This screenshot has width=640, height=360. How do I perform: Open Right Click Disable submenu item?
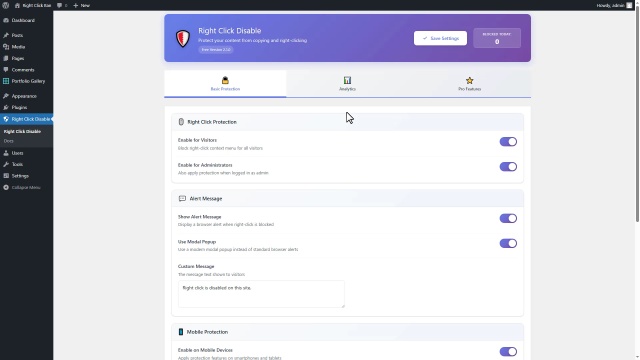[22, 131]
